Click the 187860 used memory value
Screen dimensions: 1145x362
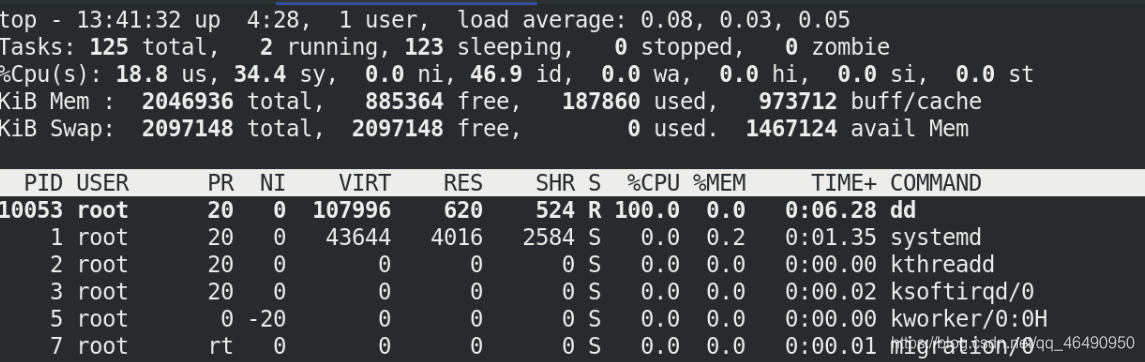pos(601,101)
